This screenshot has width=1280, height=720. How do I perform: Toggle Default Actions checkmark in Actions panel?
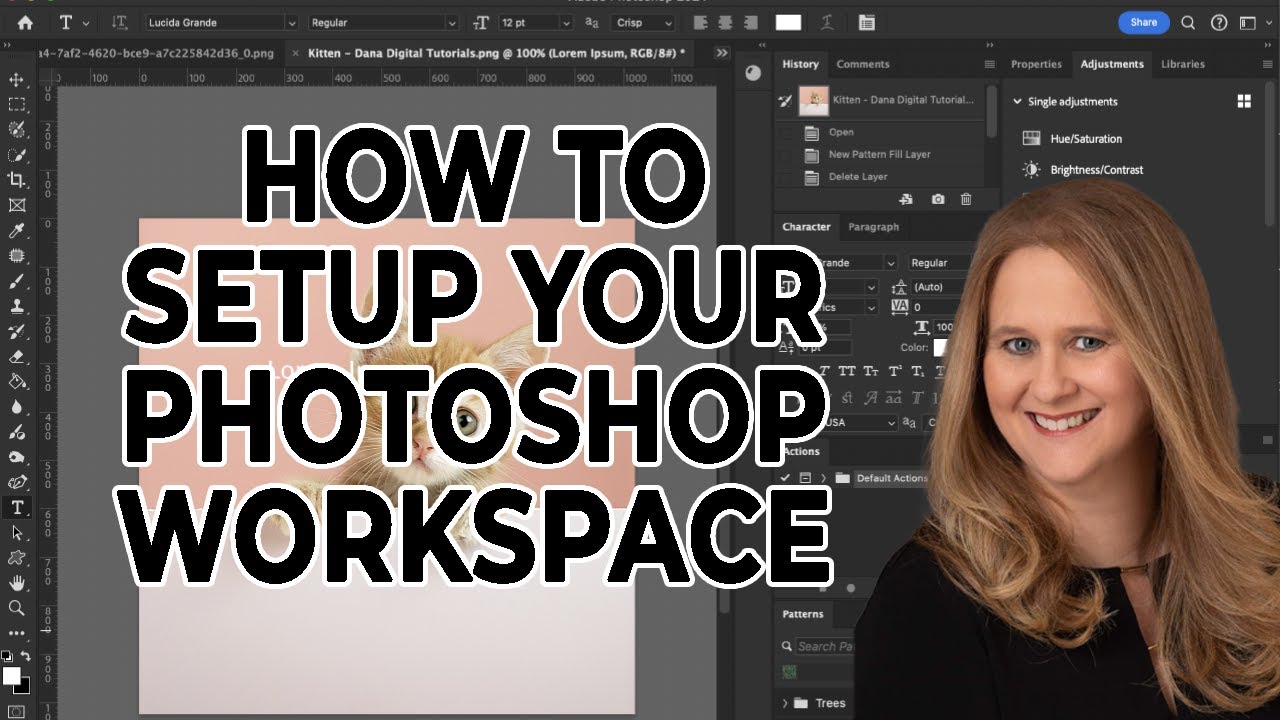click(x=786, y=478)
